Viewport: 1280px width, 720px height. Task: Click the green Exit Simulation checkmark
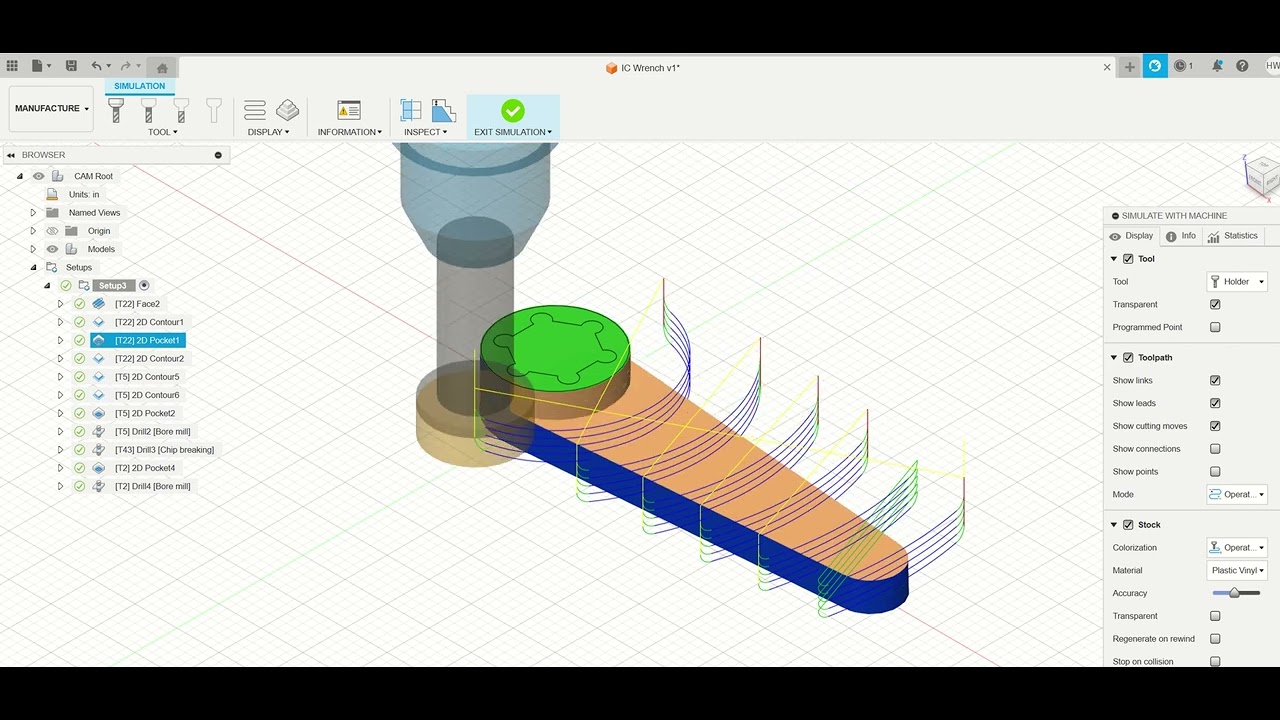pos(512,110)
